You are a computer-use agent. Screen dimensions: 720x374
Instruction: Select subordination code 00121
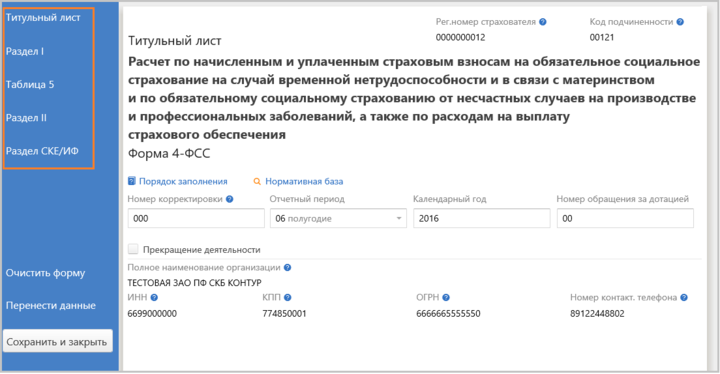(602, 38)
